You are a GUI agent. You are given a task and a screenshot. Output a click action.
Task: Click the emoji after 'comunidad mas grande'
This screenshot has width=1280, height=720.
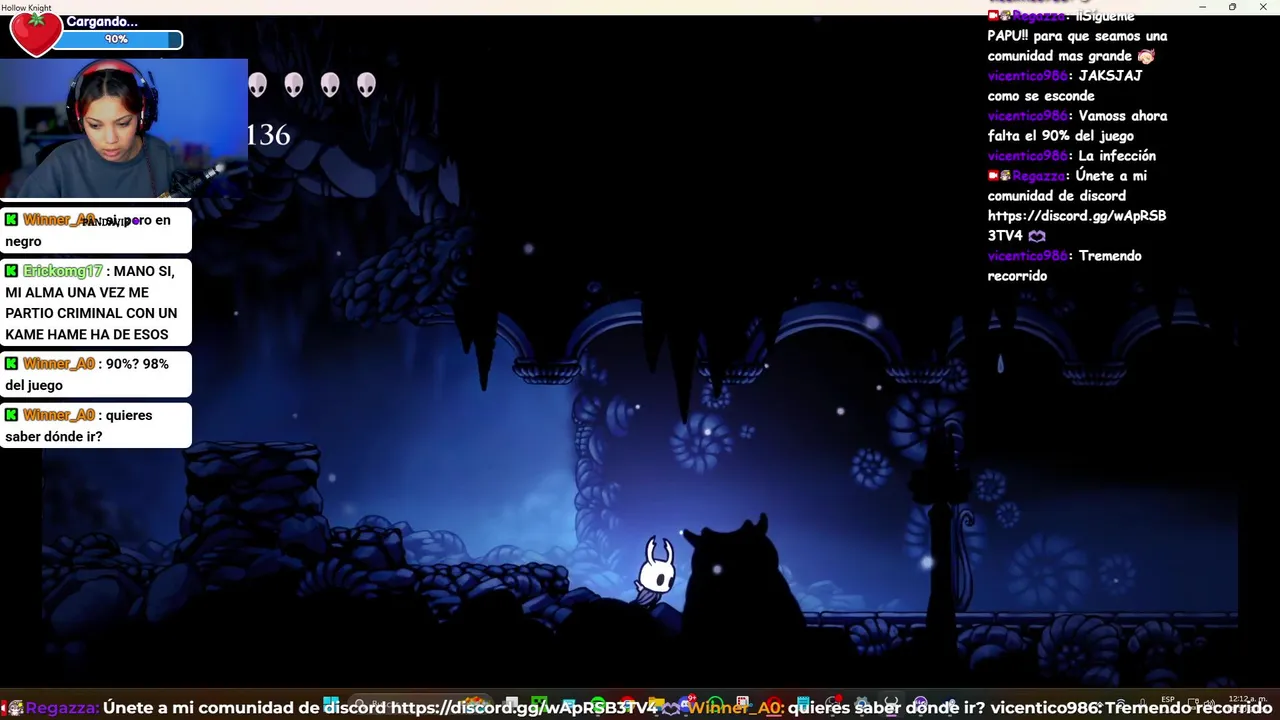pyautogui.click(x=1146, y=56)
